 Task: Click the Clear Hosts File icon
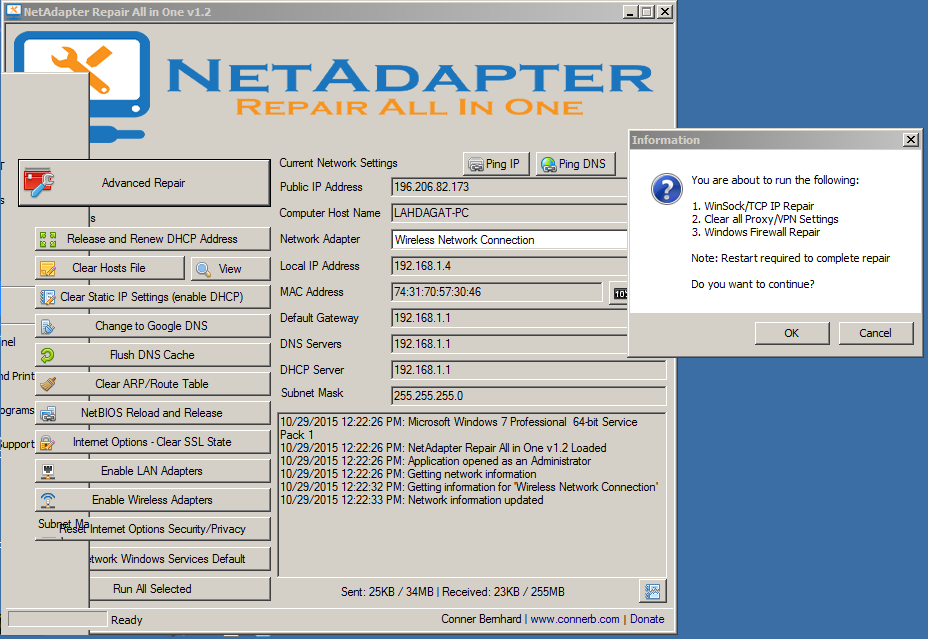(48, 269)
